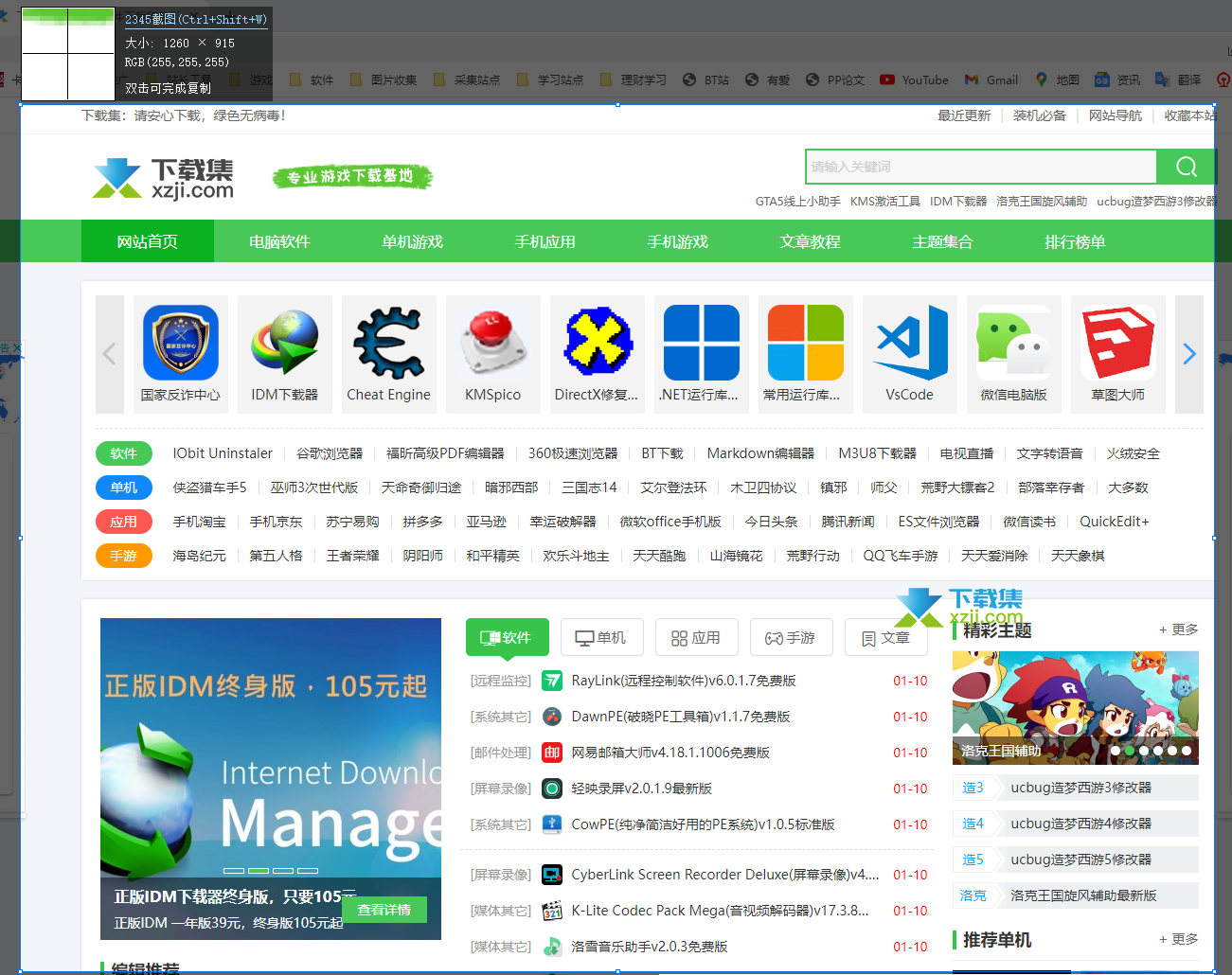Switch to the 应用 list tab
The image size is (1232, 975).
(697, 637)
